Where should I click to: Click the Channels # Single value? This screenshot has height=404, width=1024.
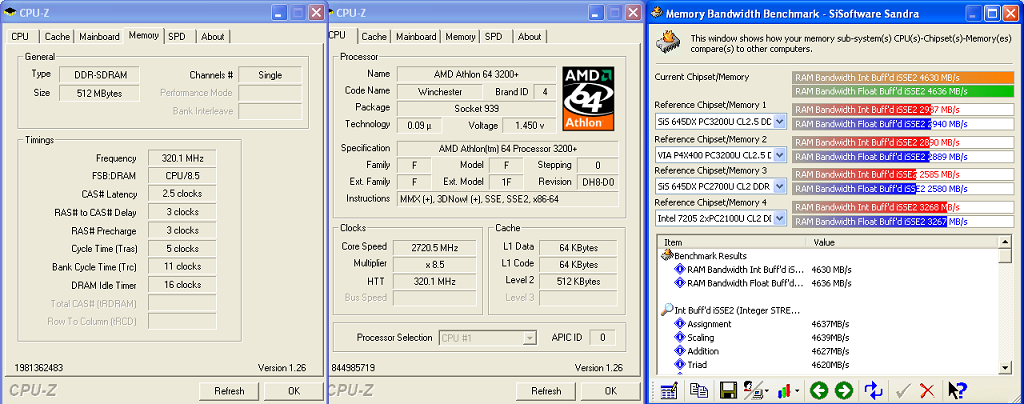[x=270, y=75]
